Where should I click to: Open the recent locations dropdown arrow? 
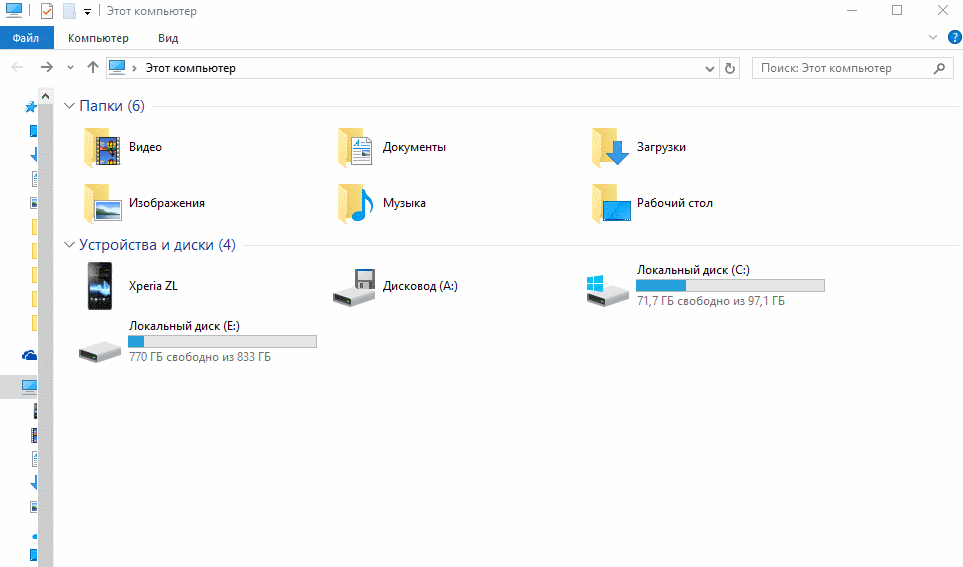point(71,68)
